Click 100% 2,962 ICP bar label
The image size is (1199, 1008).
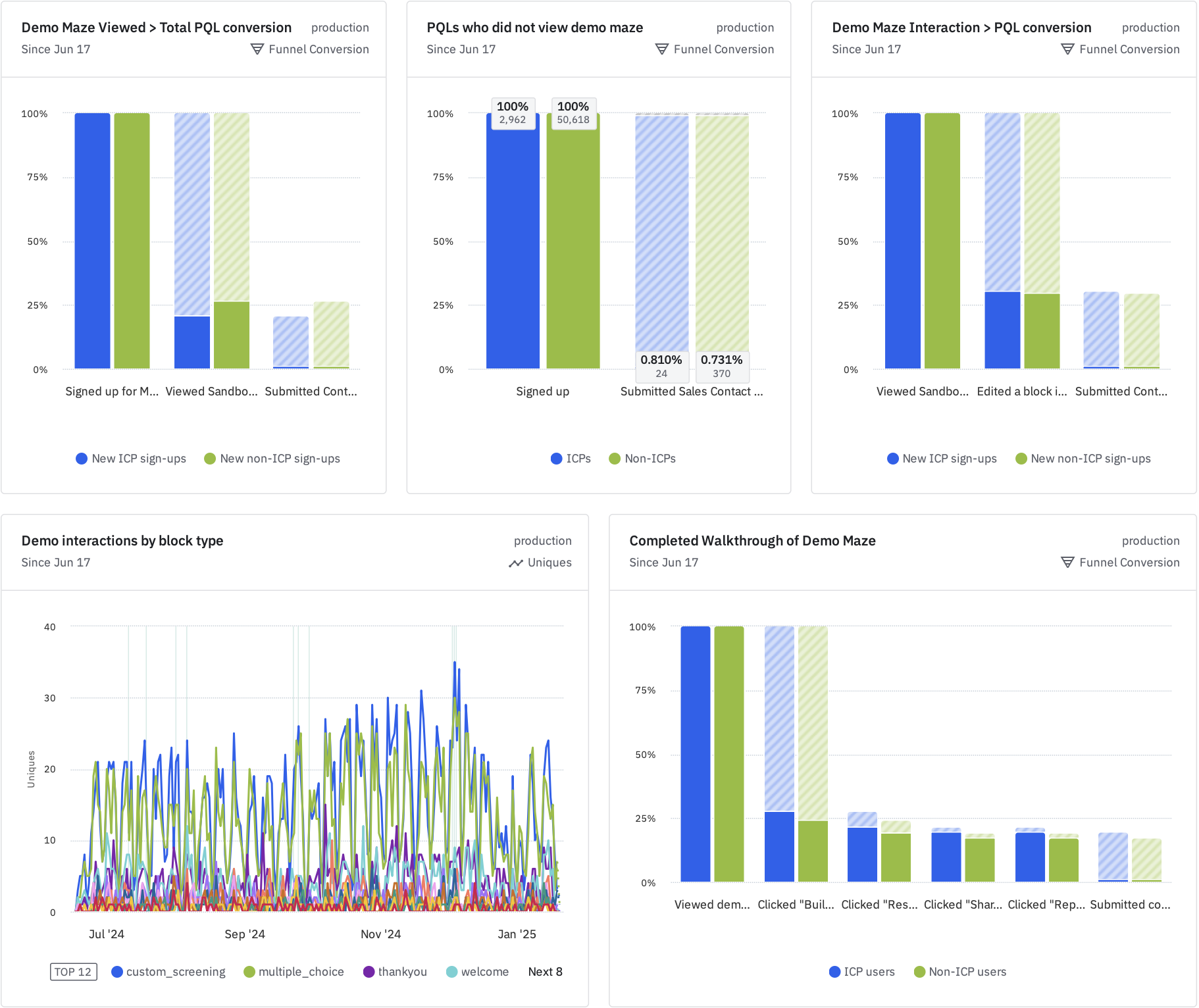[513, 113]
